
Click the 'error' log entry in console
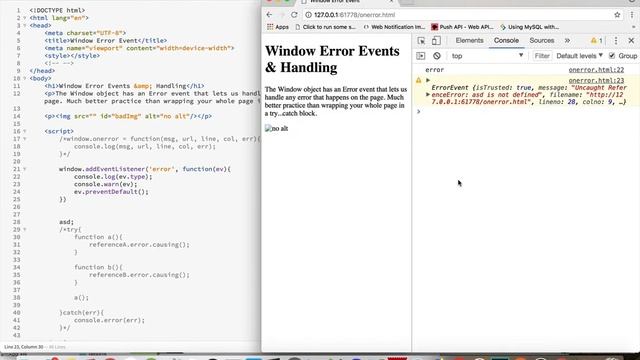(434, 70)
